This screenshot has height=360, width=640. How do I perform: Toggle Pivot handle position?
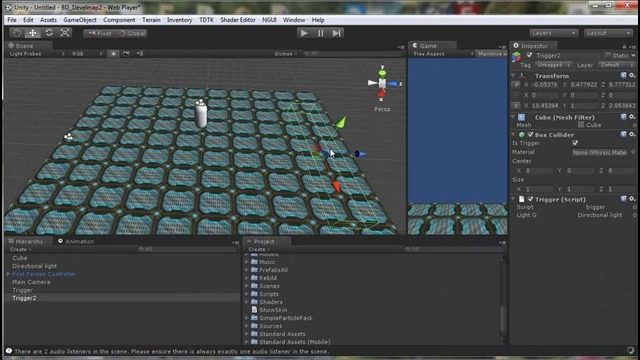coord(100,33)
